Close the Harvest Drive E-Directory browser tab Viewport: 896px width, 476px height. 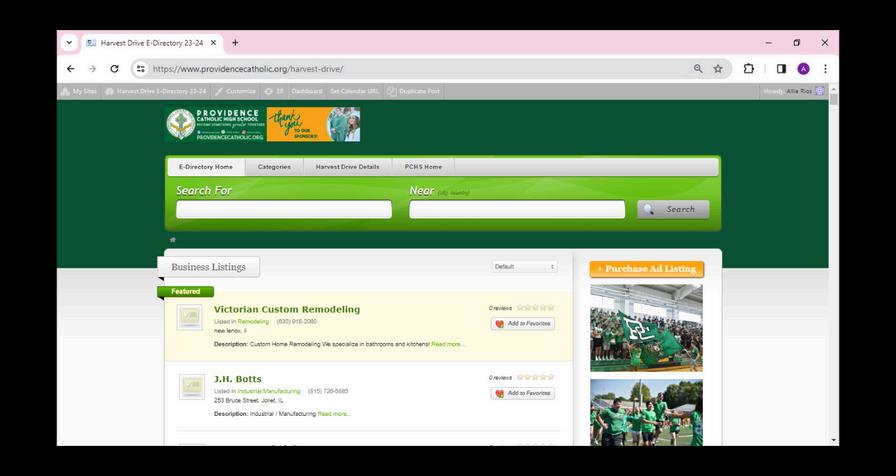(213, 43)
